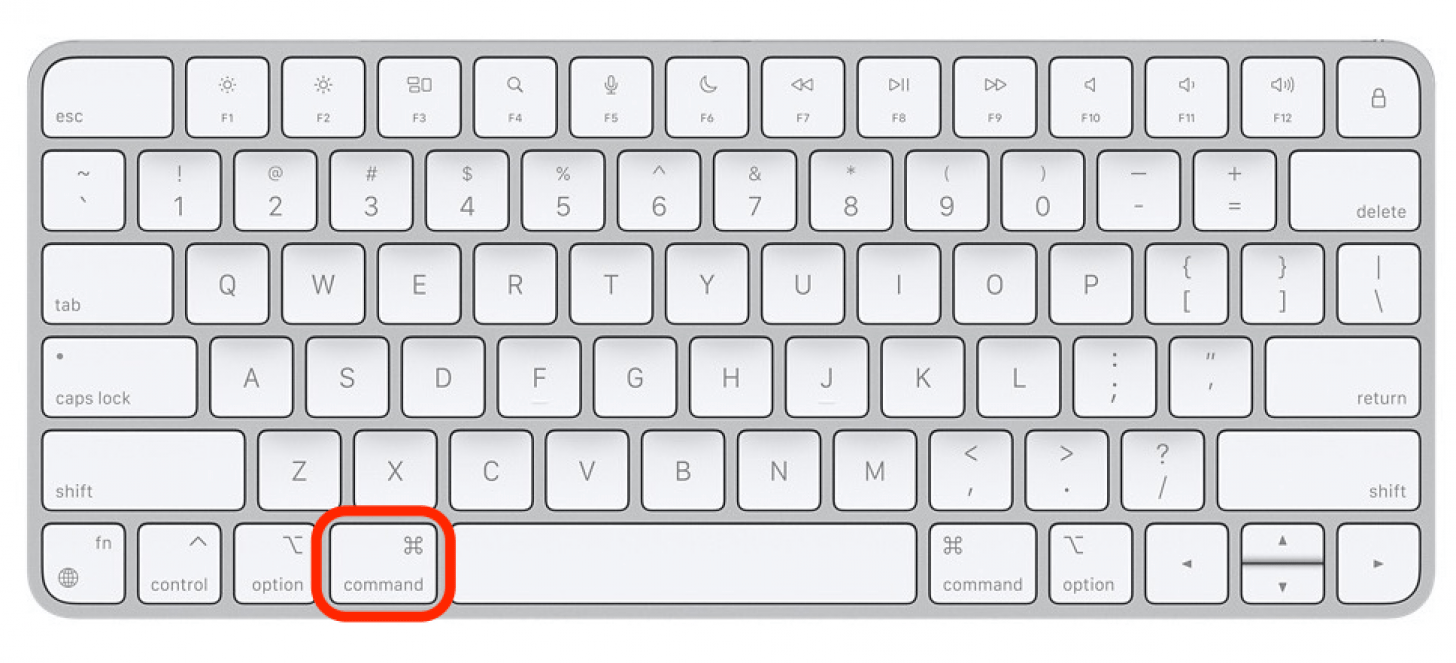
Task: Click the return key
Action: click(1343, 377)
